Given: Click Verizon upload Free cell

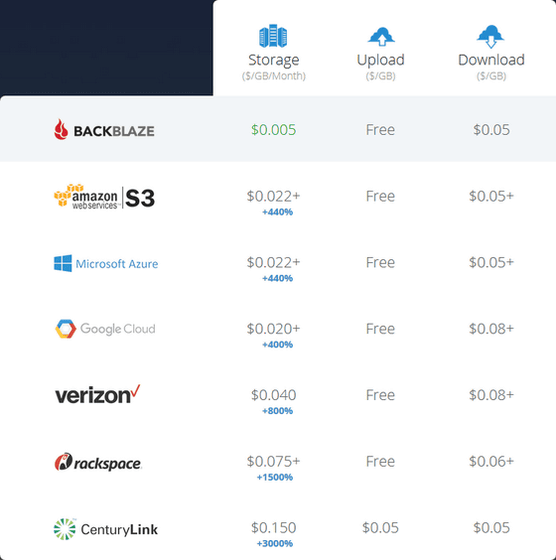Looking at the screenshot, I should coord(380,395).
